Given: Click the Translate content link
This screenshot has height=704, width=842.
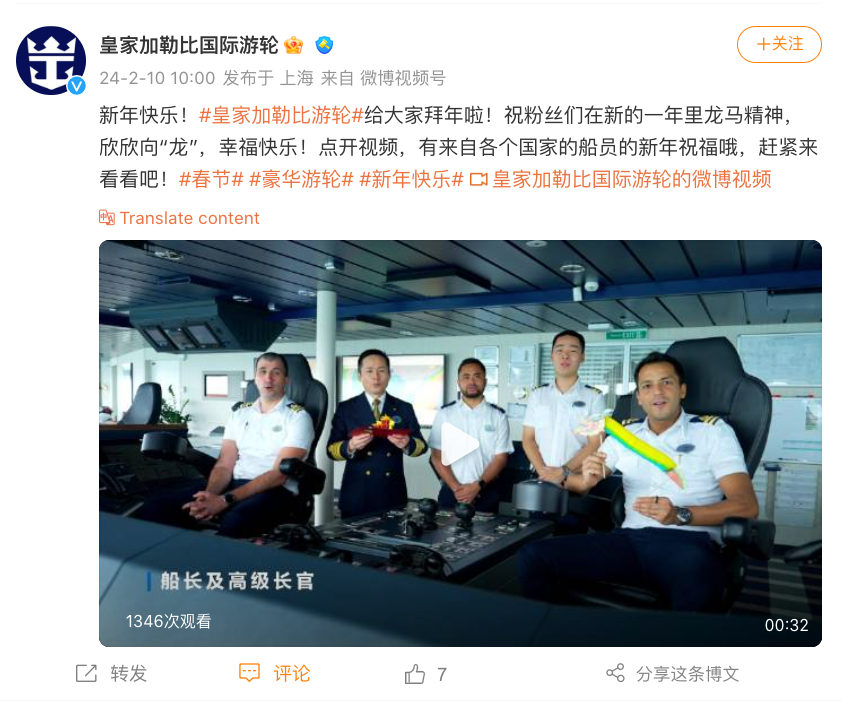Looking at the screenshot, I should coord(189,218).
